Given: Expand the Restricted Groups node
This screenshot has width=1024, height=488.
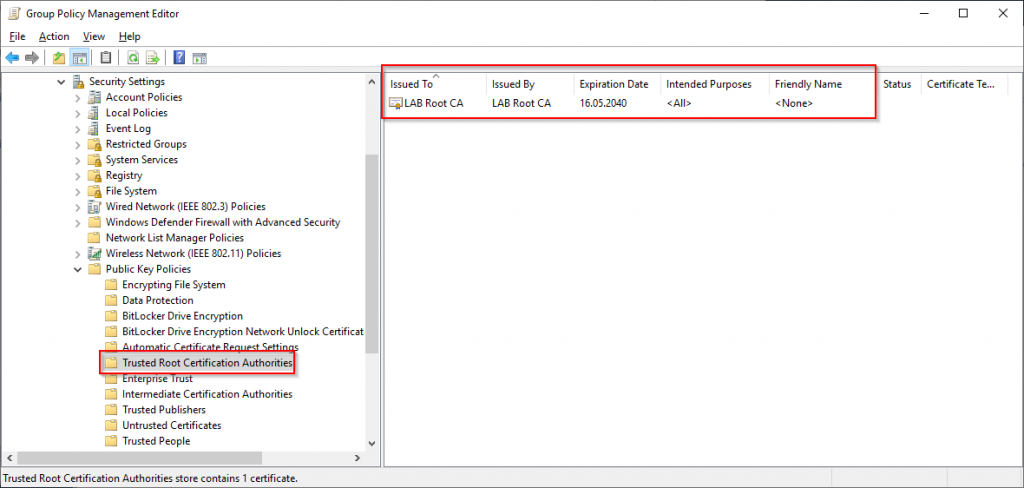Looking at the screenshot, I should (x=78, y=144).
